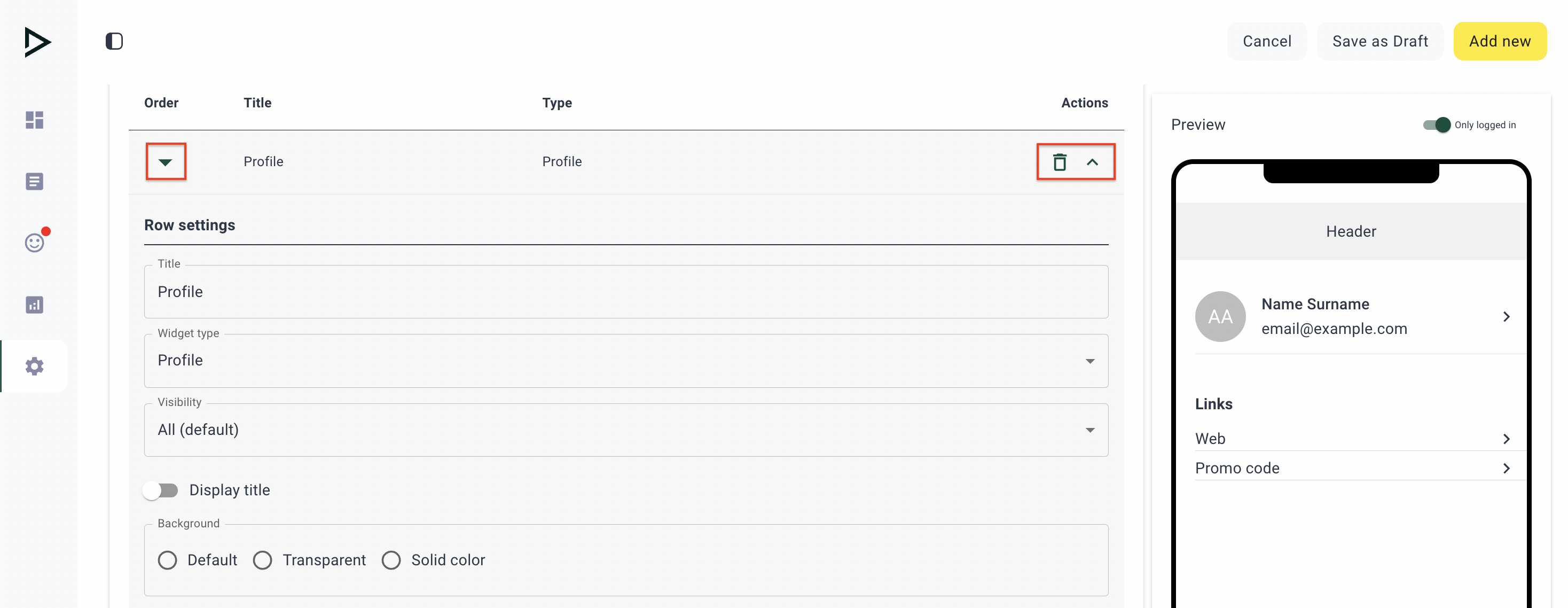This screenshot has width=1568, height=608.
Task: Open the smiley face sidebar icon
Action: [35, 243]
